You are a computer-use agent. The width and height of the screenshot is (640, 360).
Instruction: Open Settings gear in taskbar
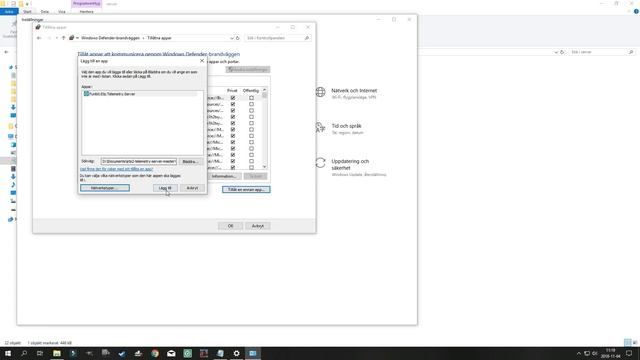236,353
